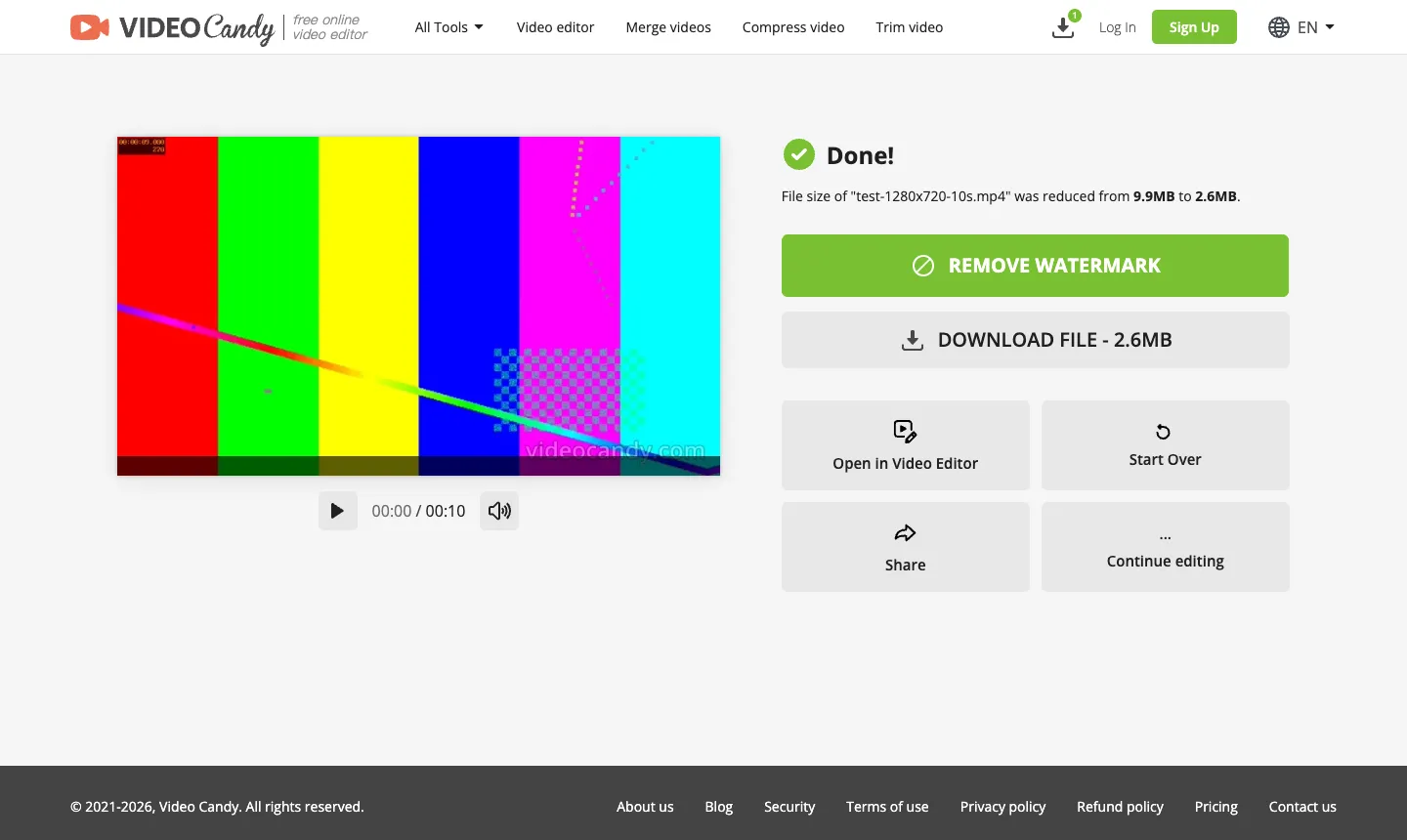Viewport: 1407px width, 840px height.
Task: Open the EN language dropdown arrow
Action: coord(1330,27)
